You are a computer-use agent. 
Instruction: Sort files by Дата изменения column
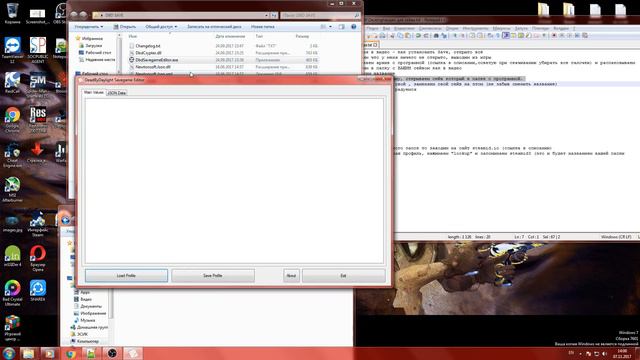230,36
